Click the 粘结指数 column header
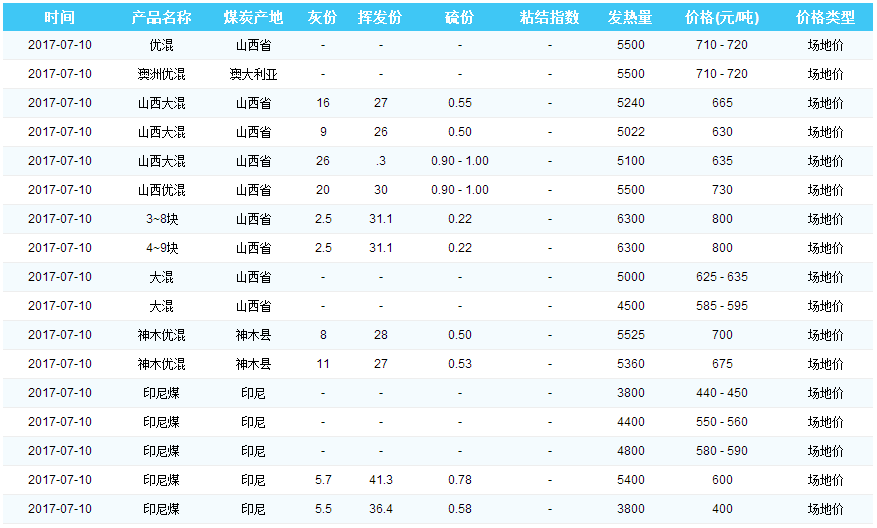 (x=549, y=18)
